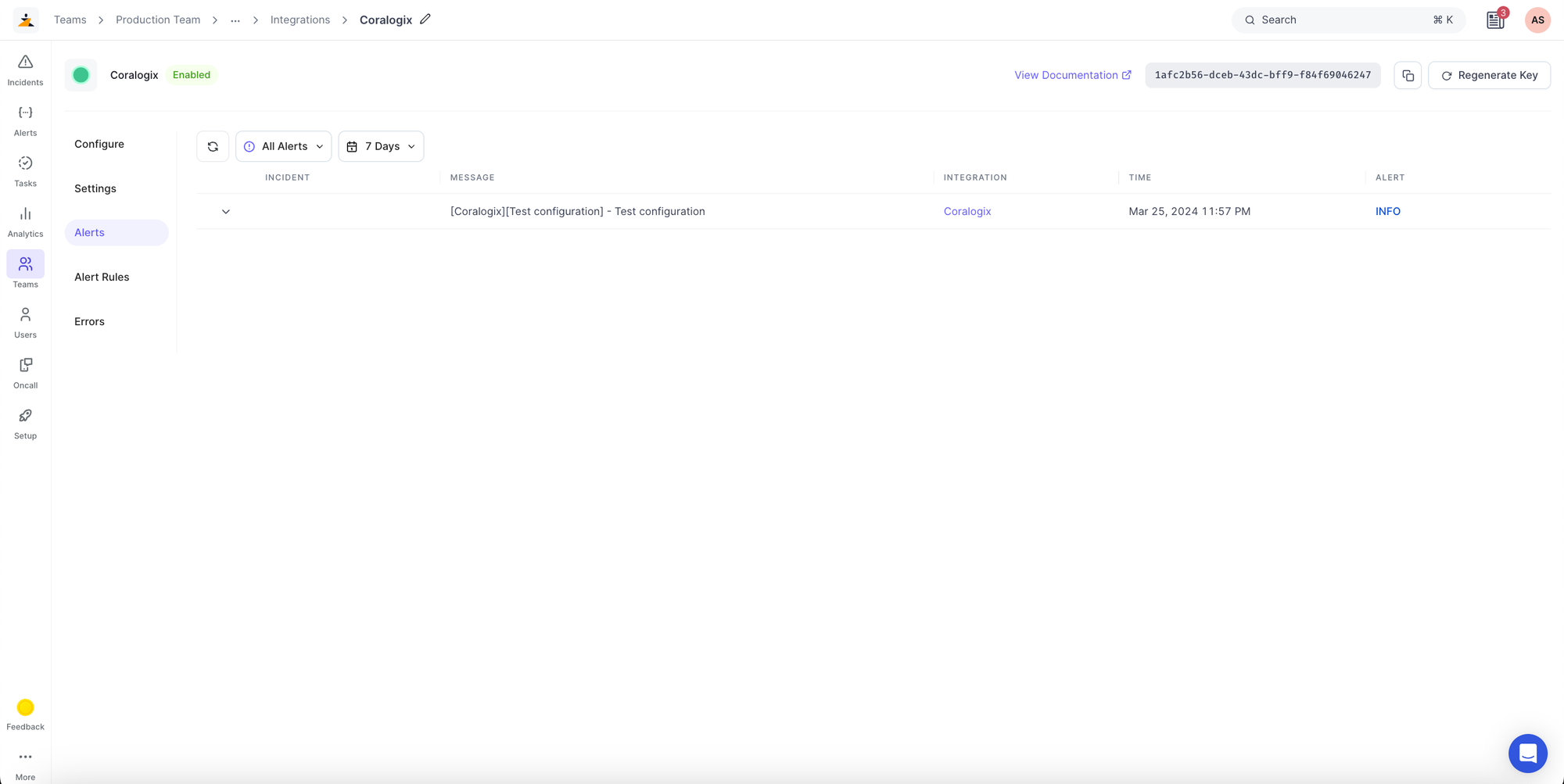The image size is (1564, 784).
Task: Click the app logo at top left
Action: [26, 20]
